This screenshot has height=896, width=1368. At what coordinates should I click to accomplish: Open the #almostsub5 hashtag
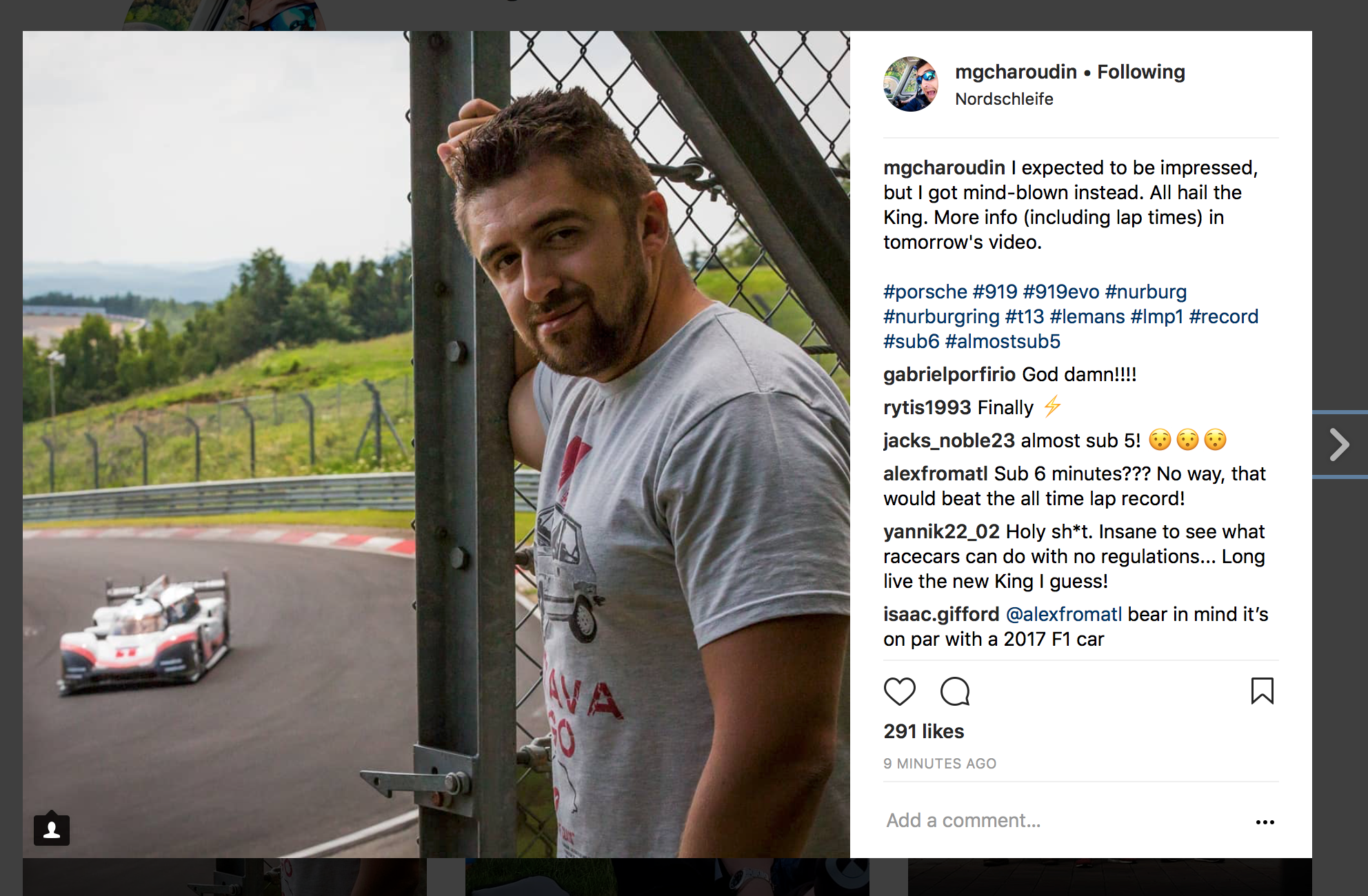(1003, 341)
